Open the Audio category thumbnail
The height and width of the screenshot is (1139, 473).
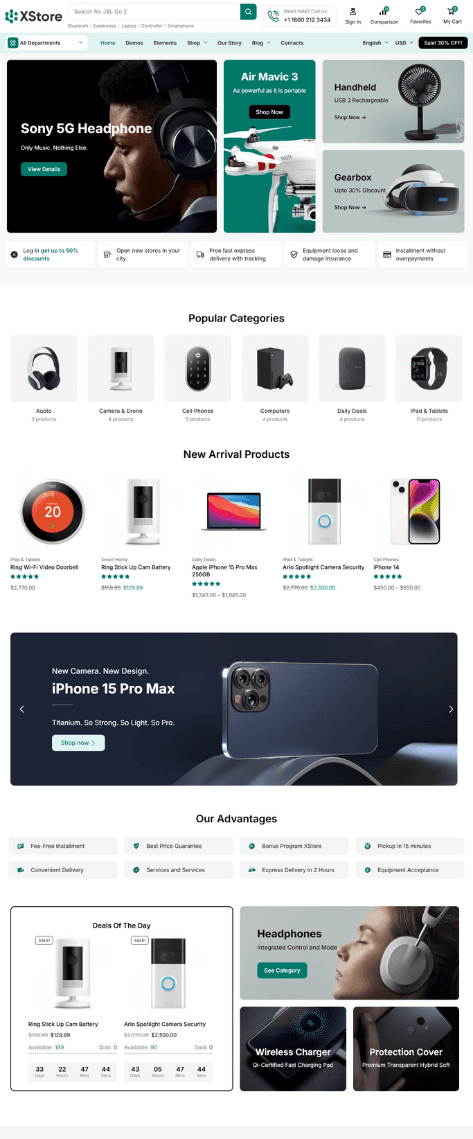coord(44,368)
